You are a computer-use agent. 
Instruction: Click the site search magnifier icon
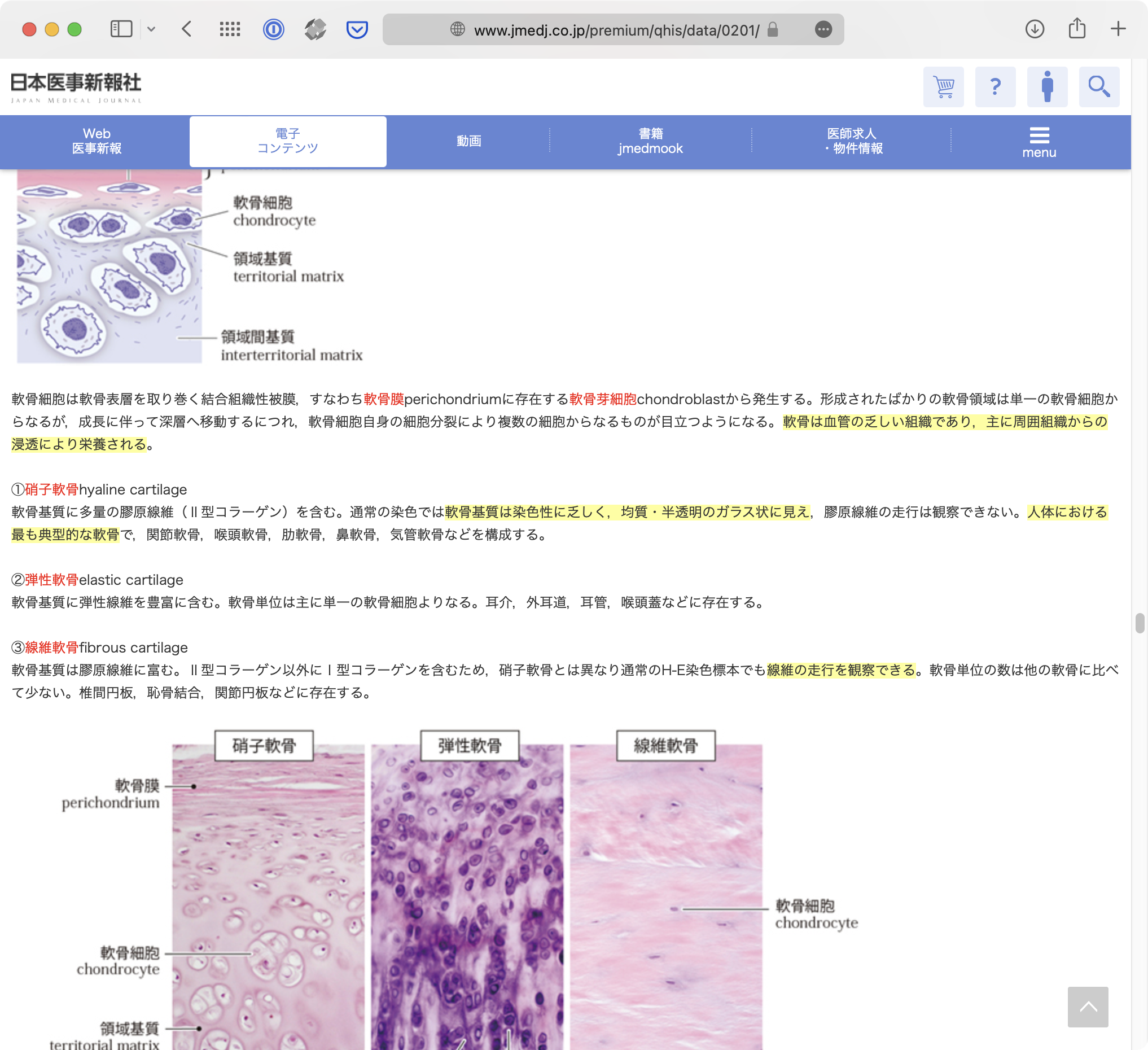pyautogui.click(x=1098, y=86)
